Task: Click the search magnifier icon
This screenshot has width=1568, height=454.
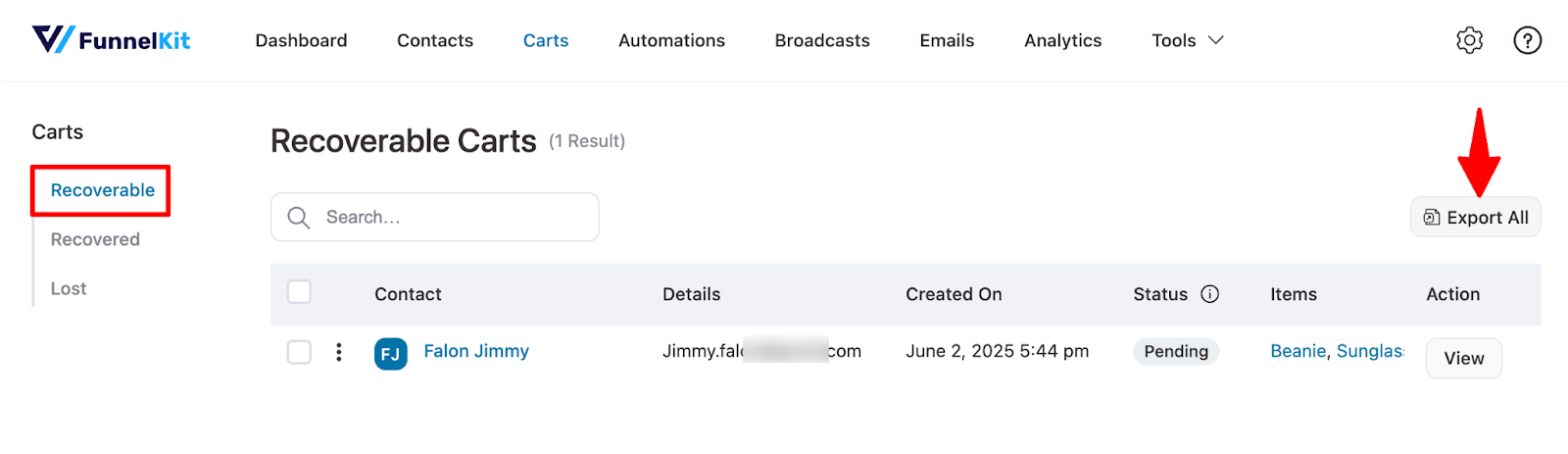Action: click(x=299, y=217)
